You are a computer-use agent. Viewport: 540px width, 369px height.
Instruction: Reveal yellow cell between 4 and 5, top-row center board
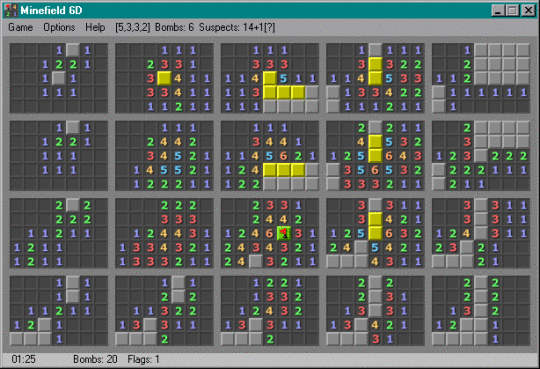[x=270, y=78]
